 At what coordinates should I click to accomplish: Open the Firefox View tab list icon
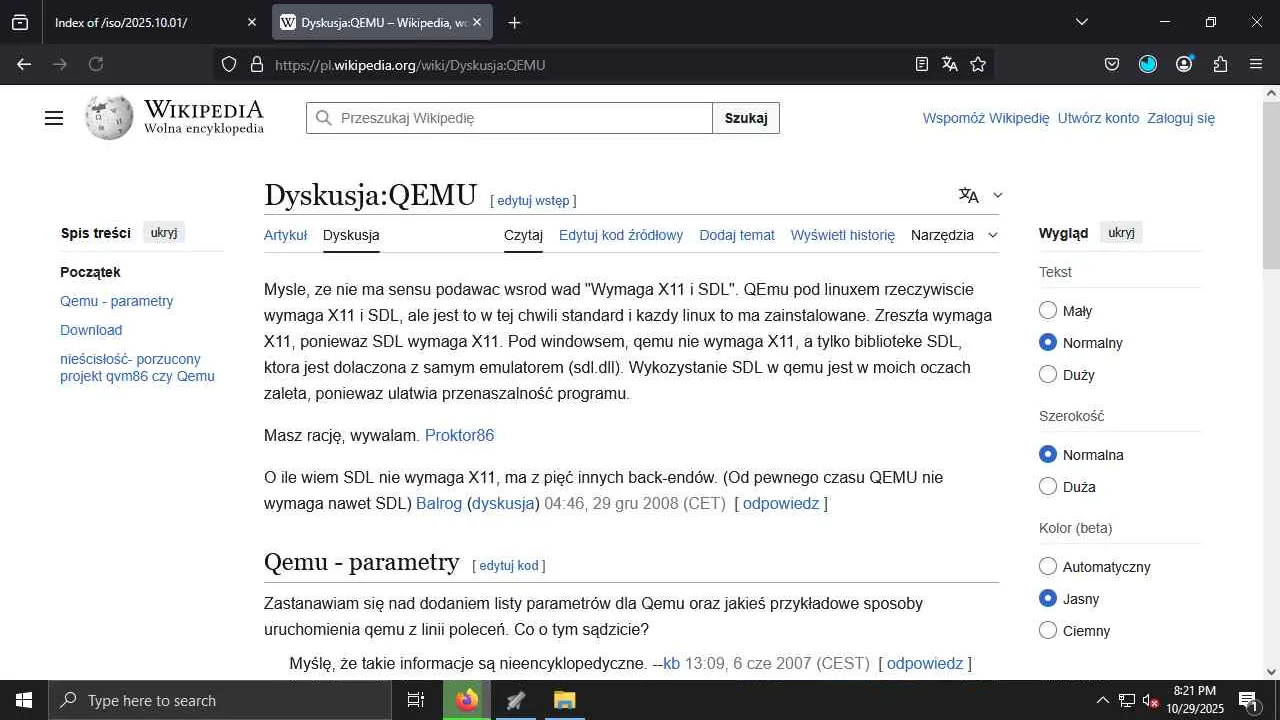pos(20,22)
